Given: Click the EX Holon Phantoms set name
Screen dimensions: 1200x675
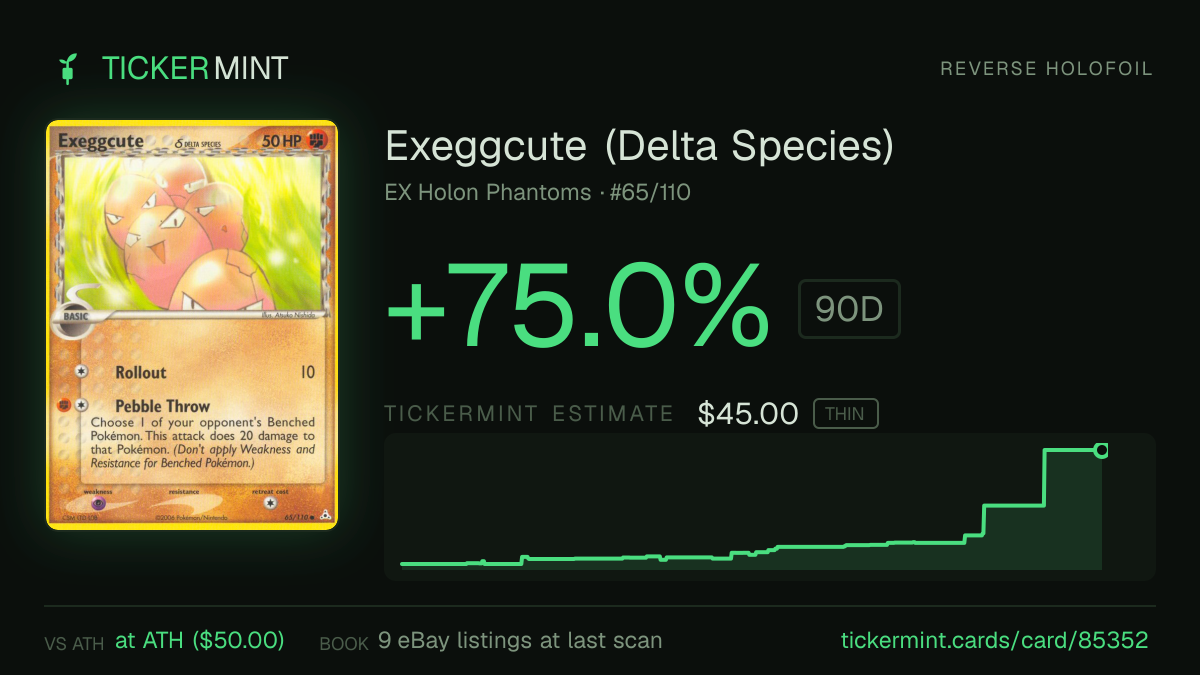Looking at the screenshot, I should [488, 192].
